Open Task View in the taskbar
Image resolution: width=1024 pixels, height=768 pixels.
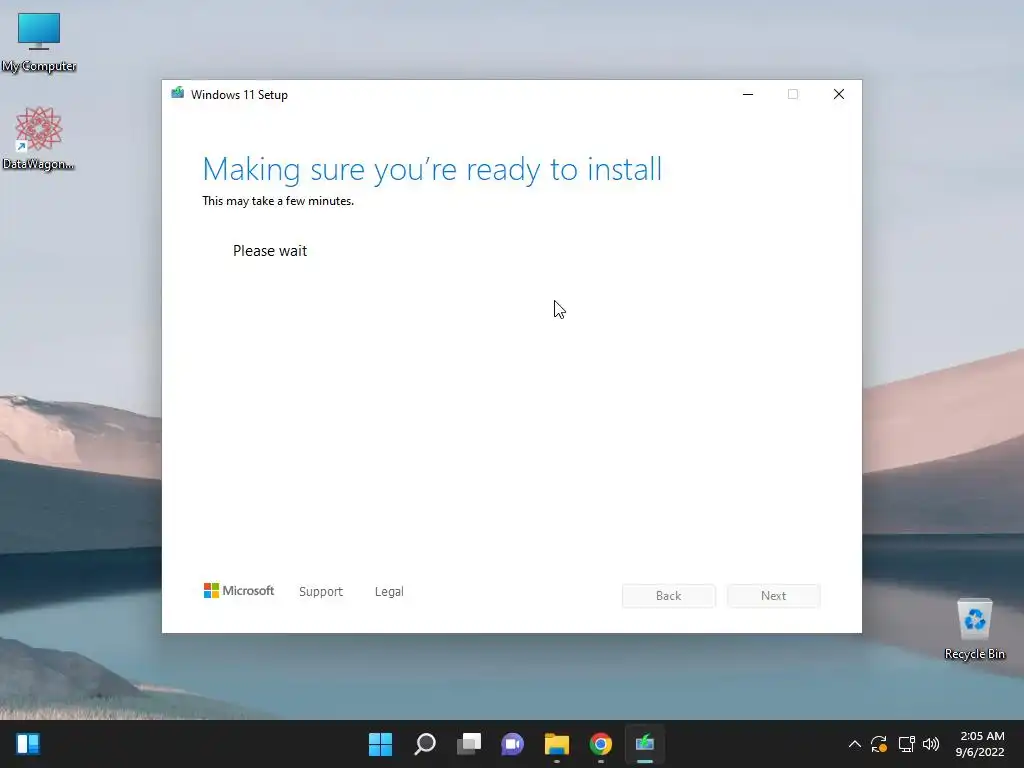click(x=469, y=744)
